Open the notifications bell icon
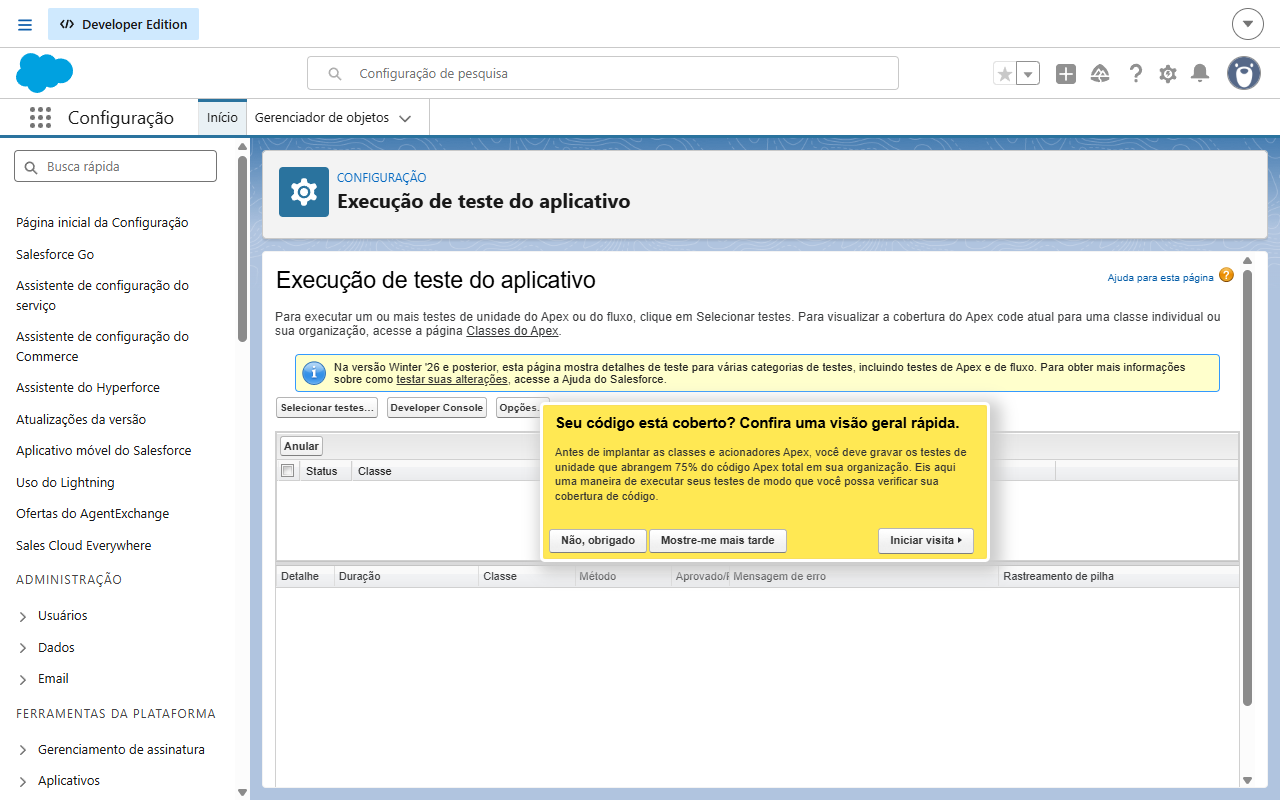 click(1200, 73)
